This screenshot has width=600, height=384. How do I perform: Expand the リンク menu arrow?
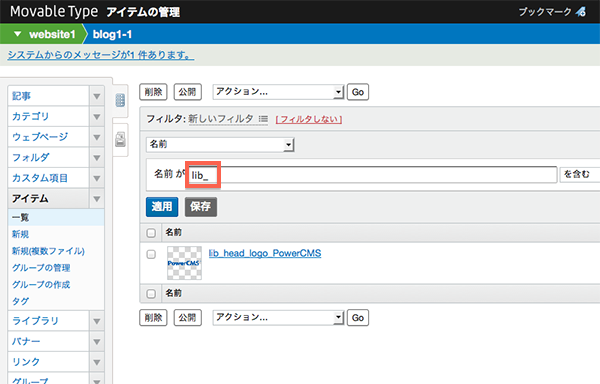click(x=97, y=362)
